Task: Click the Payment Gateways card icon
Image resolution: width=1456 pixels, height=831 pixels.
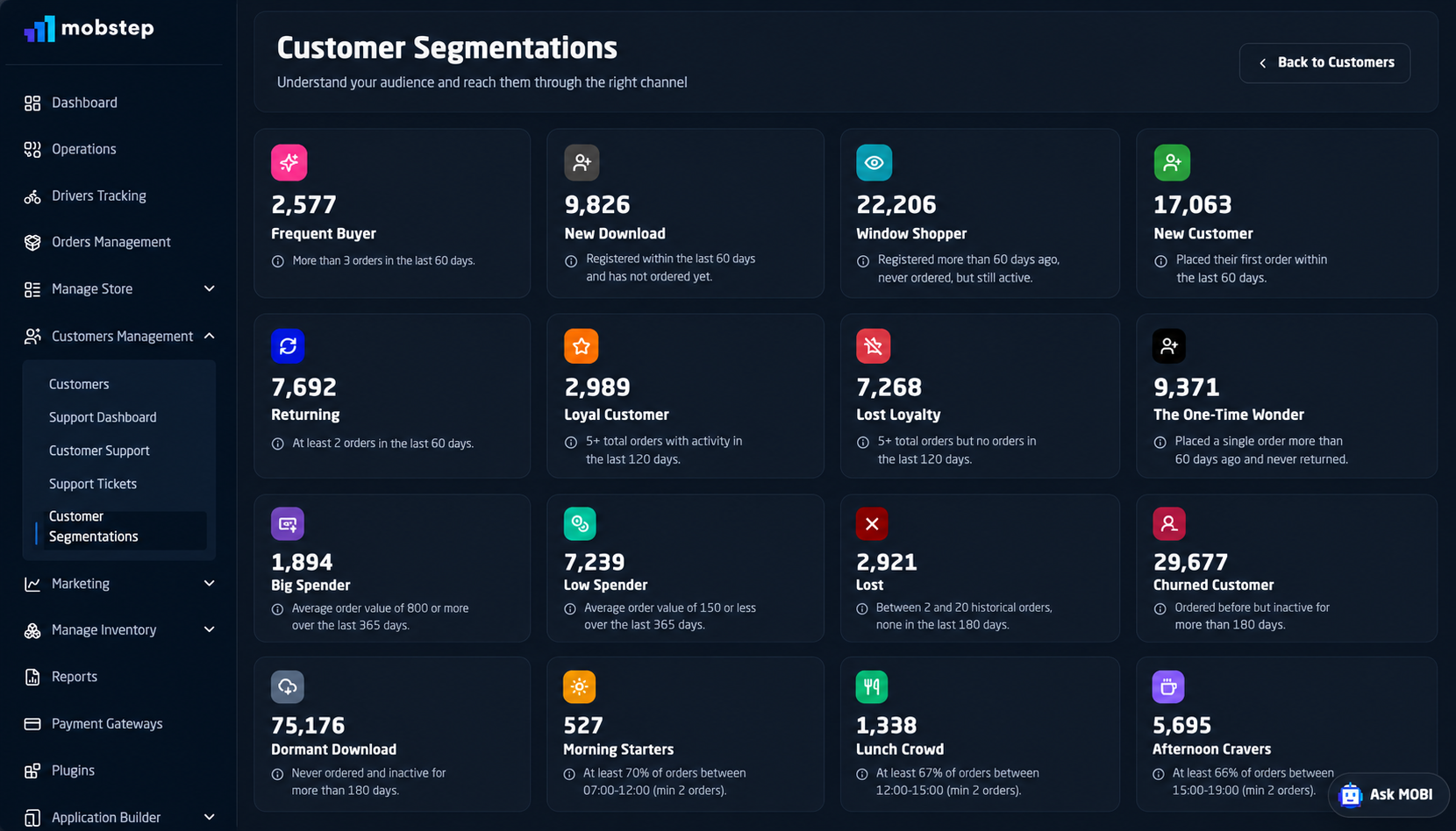Action: point(32,724)
